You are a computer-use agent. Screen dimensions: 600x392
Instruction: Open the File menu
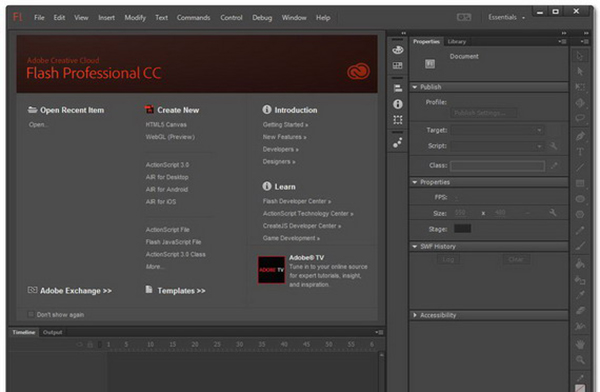(x=39, y=18)
